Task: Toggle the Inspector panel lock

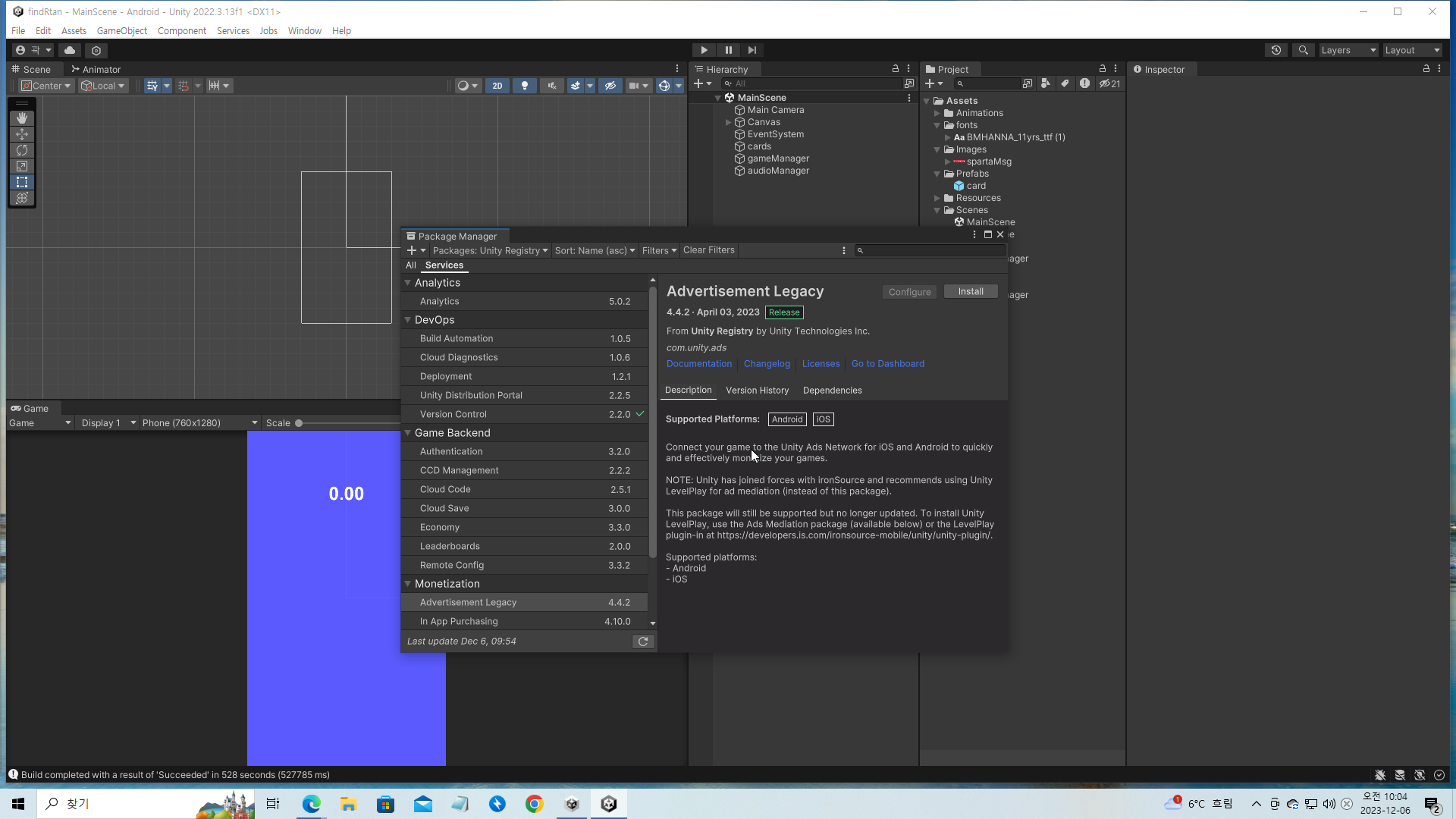Action: pyautogui.click(x=1426, y=69)
